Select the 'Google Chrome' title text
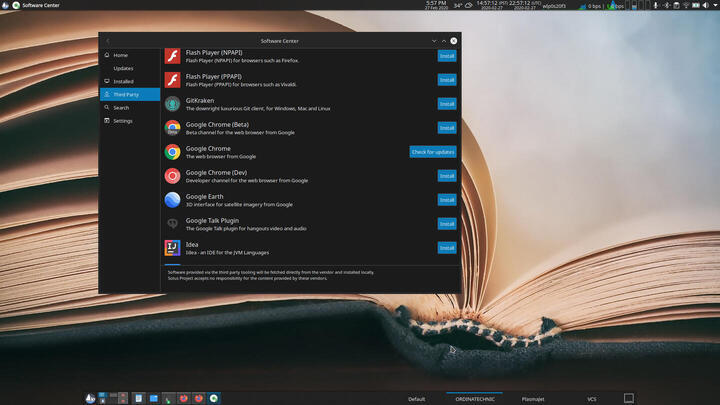 click(x=208, y=149)
